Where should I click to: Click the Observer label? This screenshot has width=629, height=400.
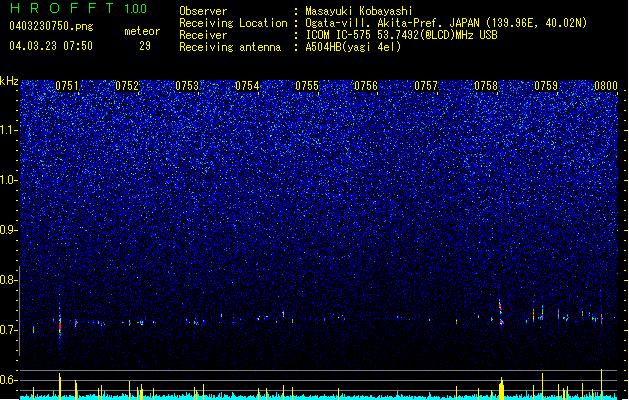coord(203,11)
